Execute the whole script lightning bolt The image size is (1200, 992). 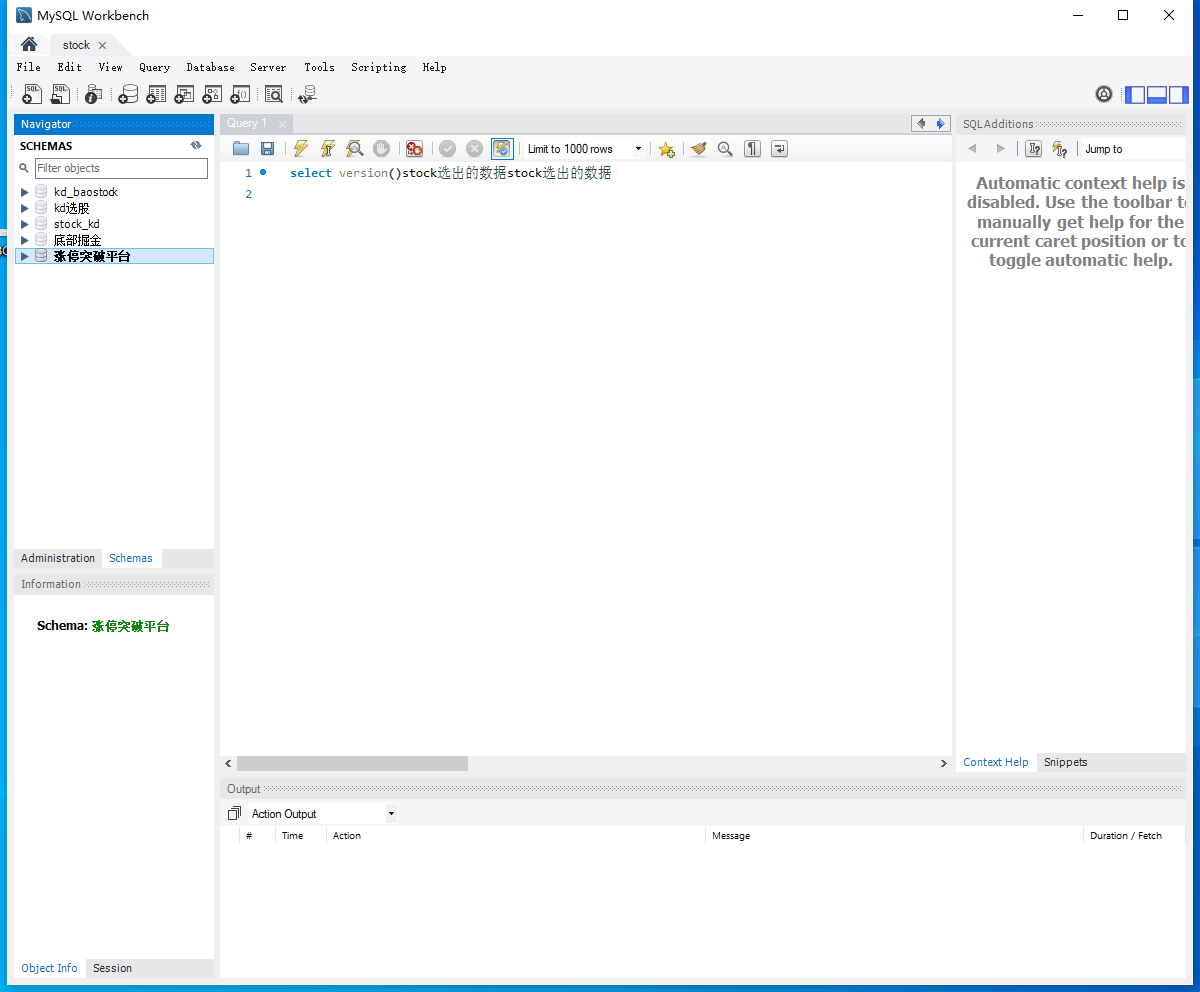pyautogui.click(x=300, y=149)
